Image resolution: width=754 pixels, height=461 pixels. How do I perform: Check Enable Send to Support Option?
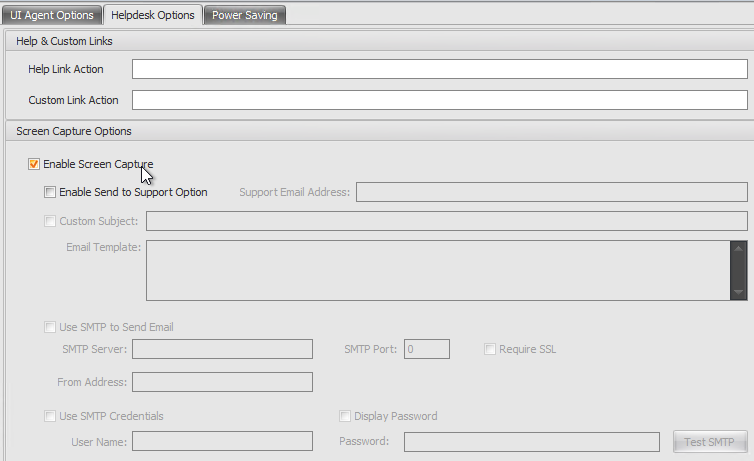[50, 192]
